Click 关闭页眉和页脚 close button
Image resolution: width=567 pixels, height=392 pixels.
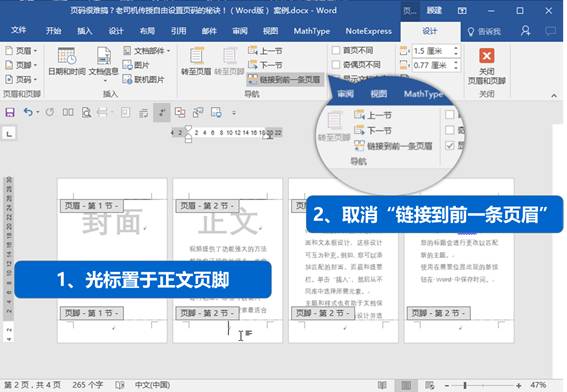(487, 66)
